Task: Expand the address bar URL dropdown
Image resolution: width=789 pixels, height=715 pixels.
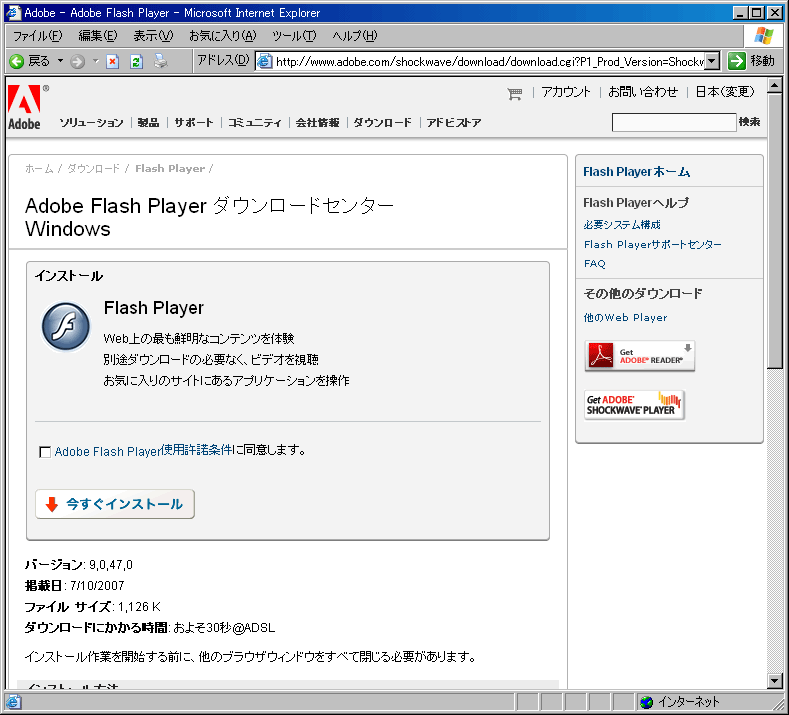Action: tap(712, 61)
